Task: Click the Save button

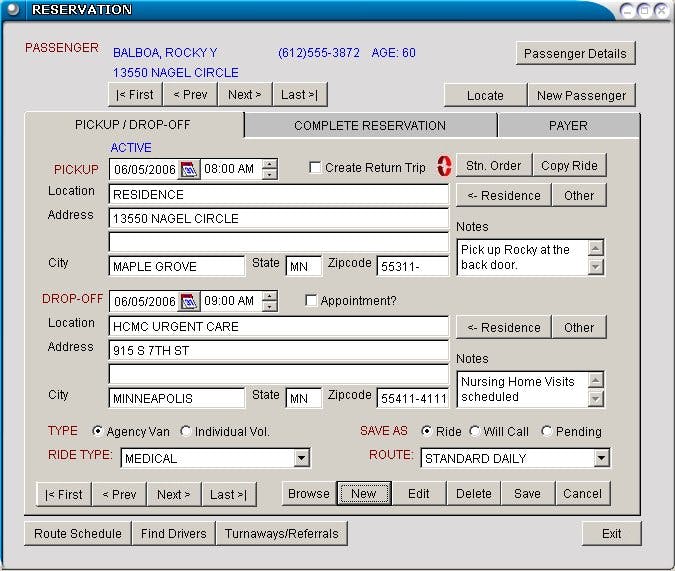Action: point(528,493)
